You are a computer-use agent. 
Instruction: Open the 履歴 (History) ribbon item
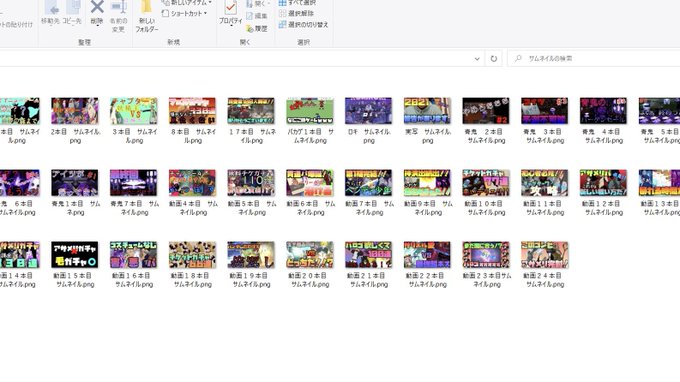pos(257,29)
